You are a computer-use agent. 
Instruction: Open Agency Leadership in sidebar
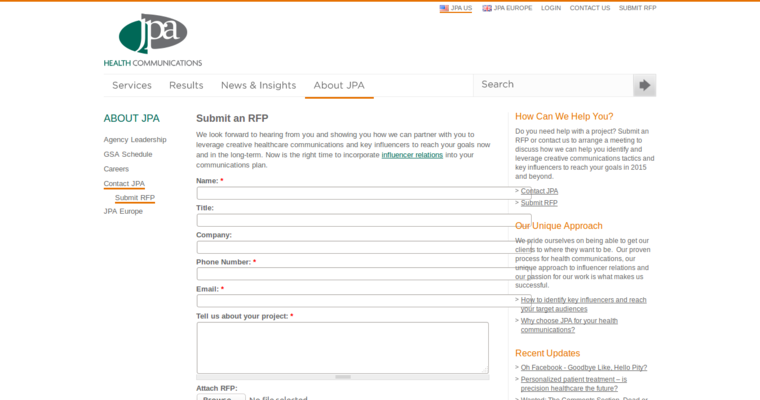(135, 140)
